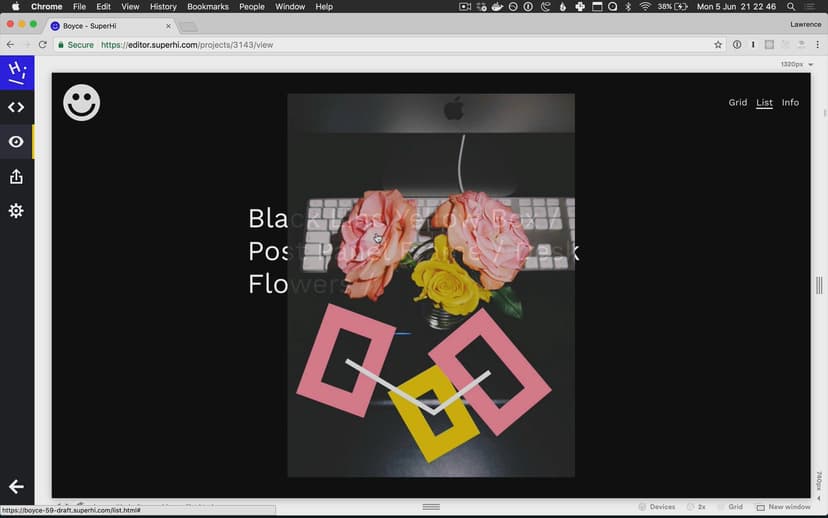
Task: Click the SuperHi logo in sidebar
Action: pos(16,72)
